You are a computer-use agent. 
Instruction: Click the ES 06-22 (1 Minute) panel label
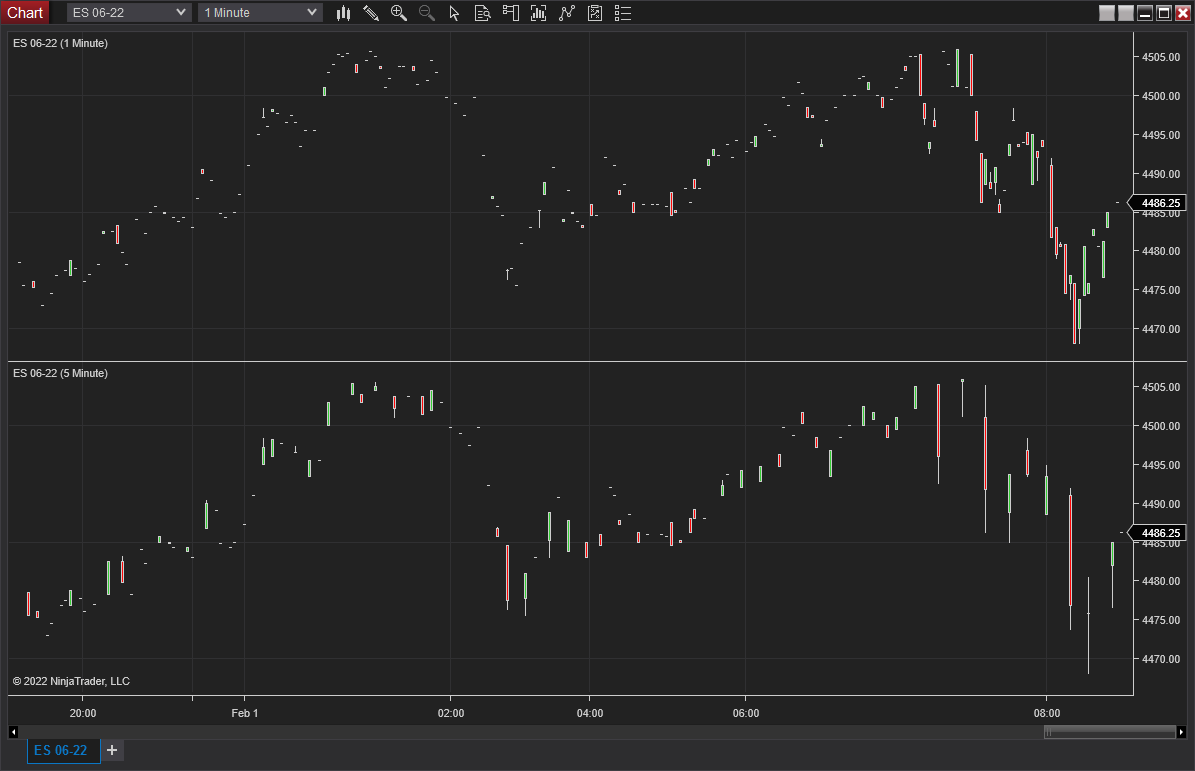click(60, 43)
